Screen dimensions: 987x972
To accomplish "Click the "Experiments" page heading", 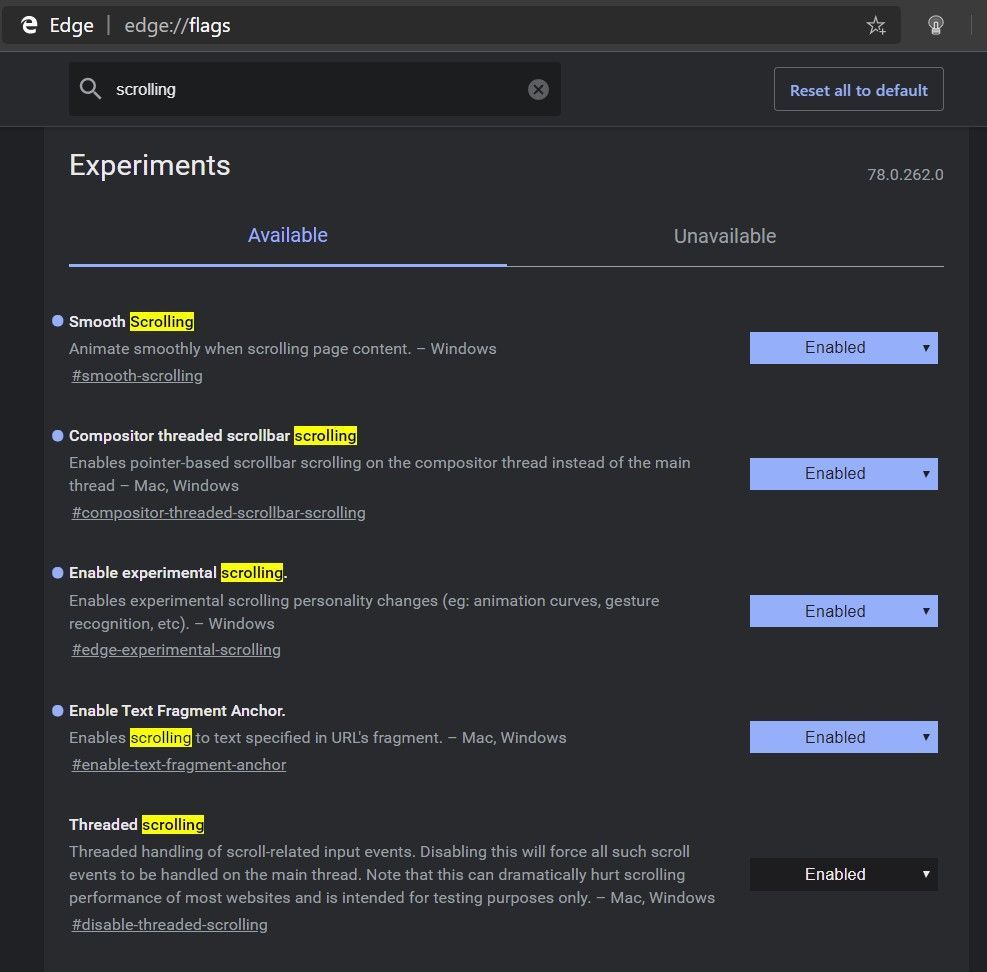I will 150,165.
